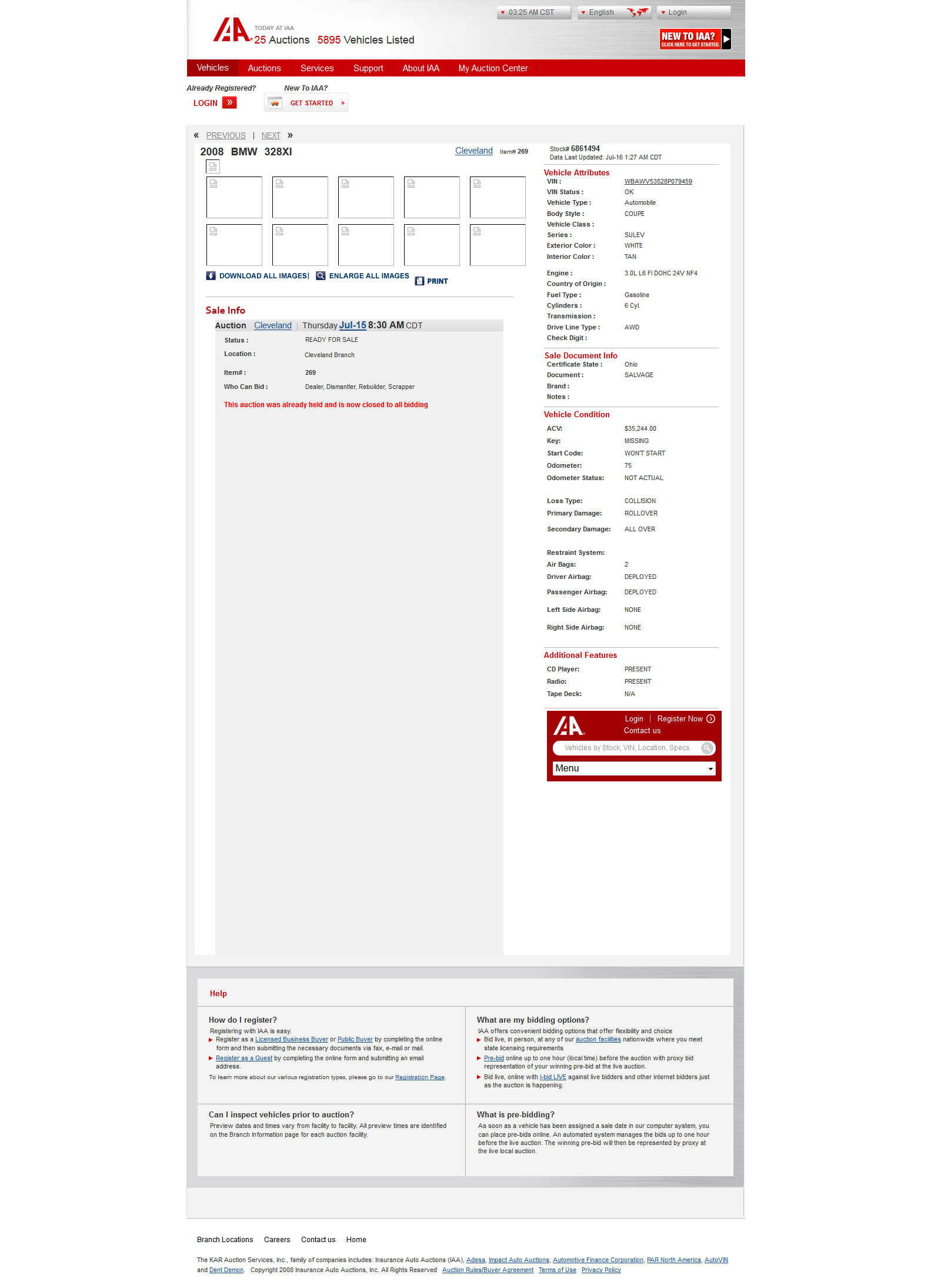Go to the NEXT vehicle link
The image size is (931, 1288).
point(271,135)
